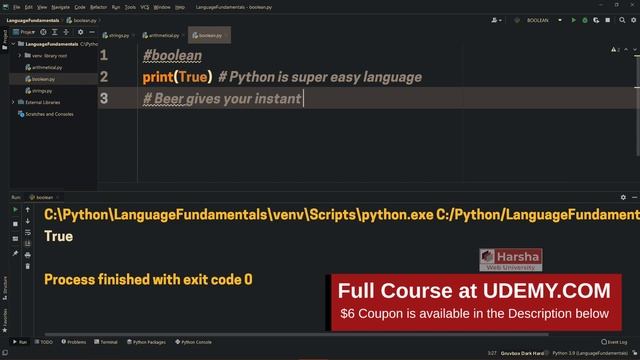Rerun boolean from Run panel green arrow
This screenshot has height=360, width=640.
click(x=15, y=210)
